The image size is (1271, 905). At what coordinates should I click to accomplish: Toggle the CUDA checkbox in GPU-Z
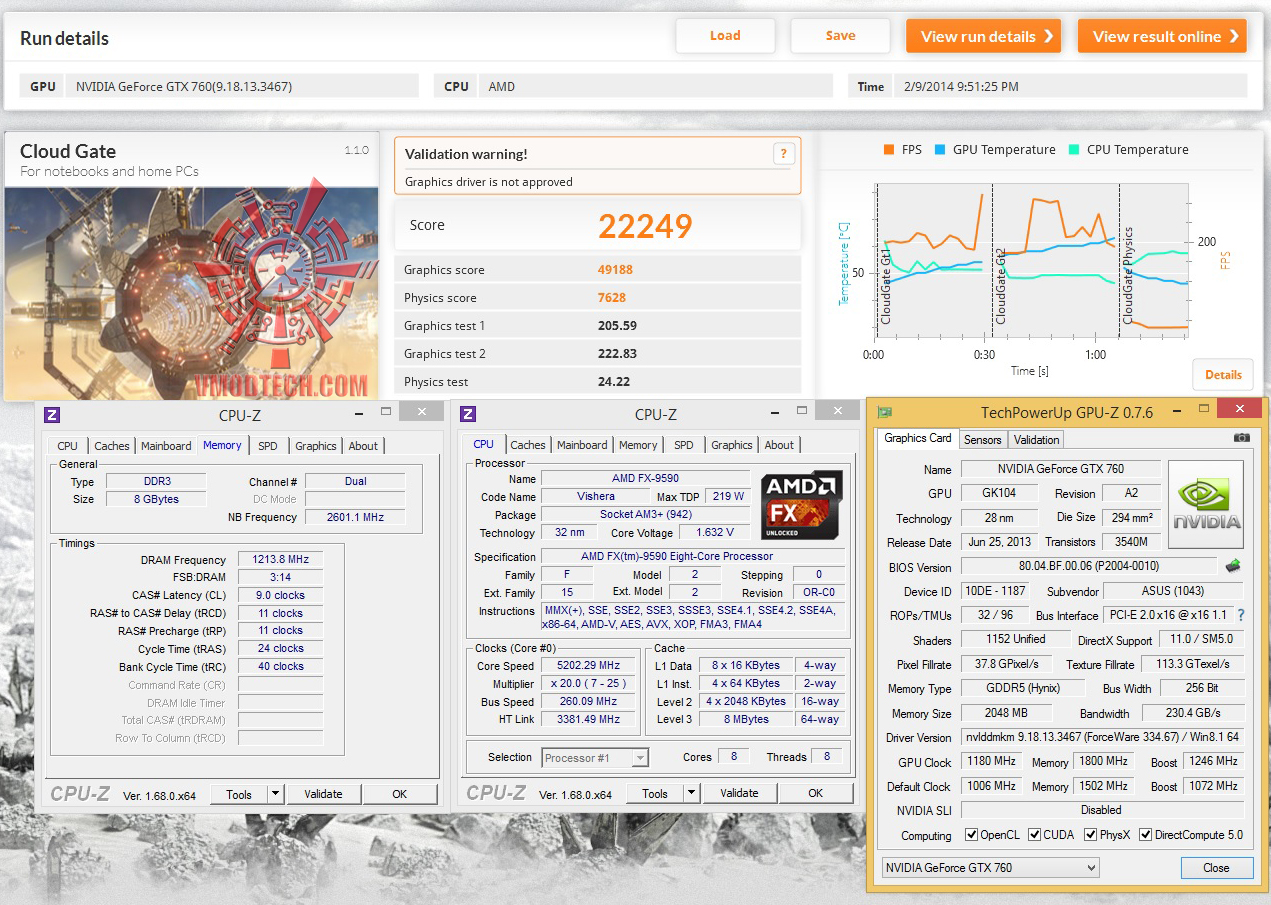tap(1034, 835)
